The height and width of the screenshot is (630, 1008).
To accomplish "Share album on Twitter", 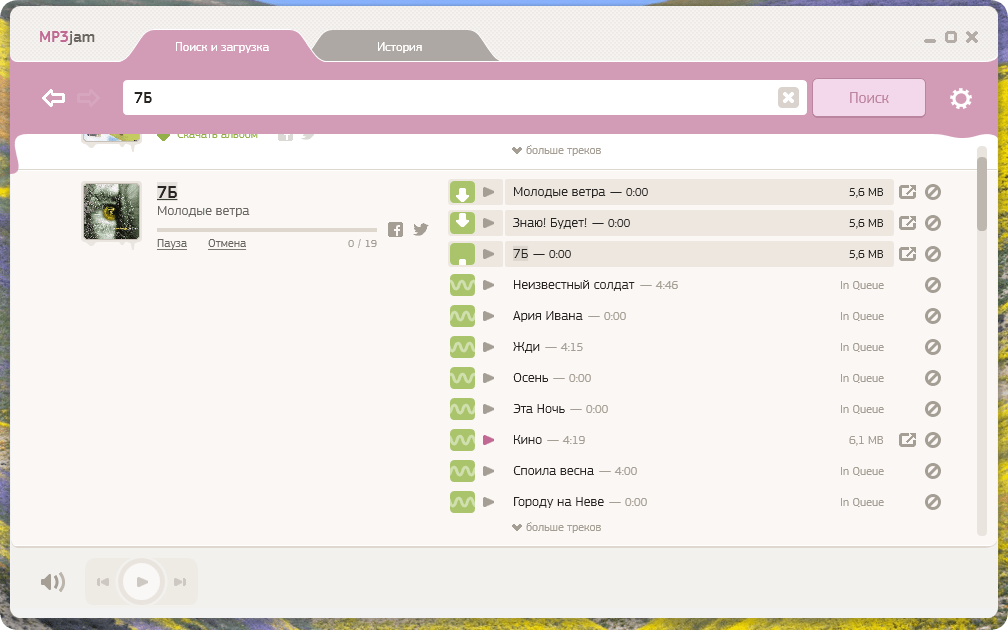I will pos(420,230).
